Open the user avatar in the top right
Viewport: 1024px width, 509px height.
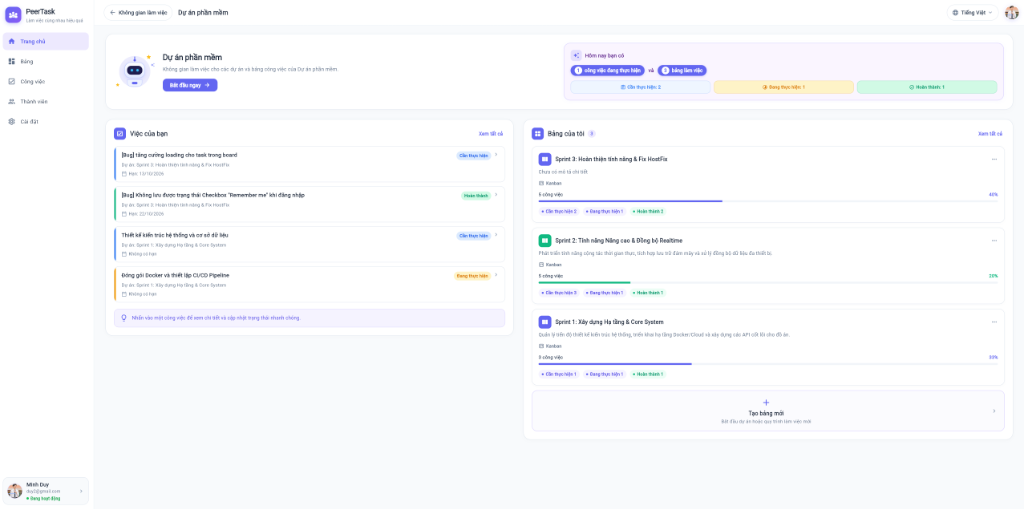tap(1012, 12)
